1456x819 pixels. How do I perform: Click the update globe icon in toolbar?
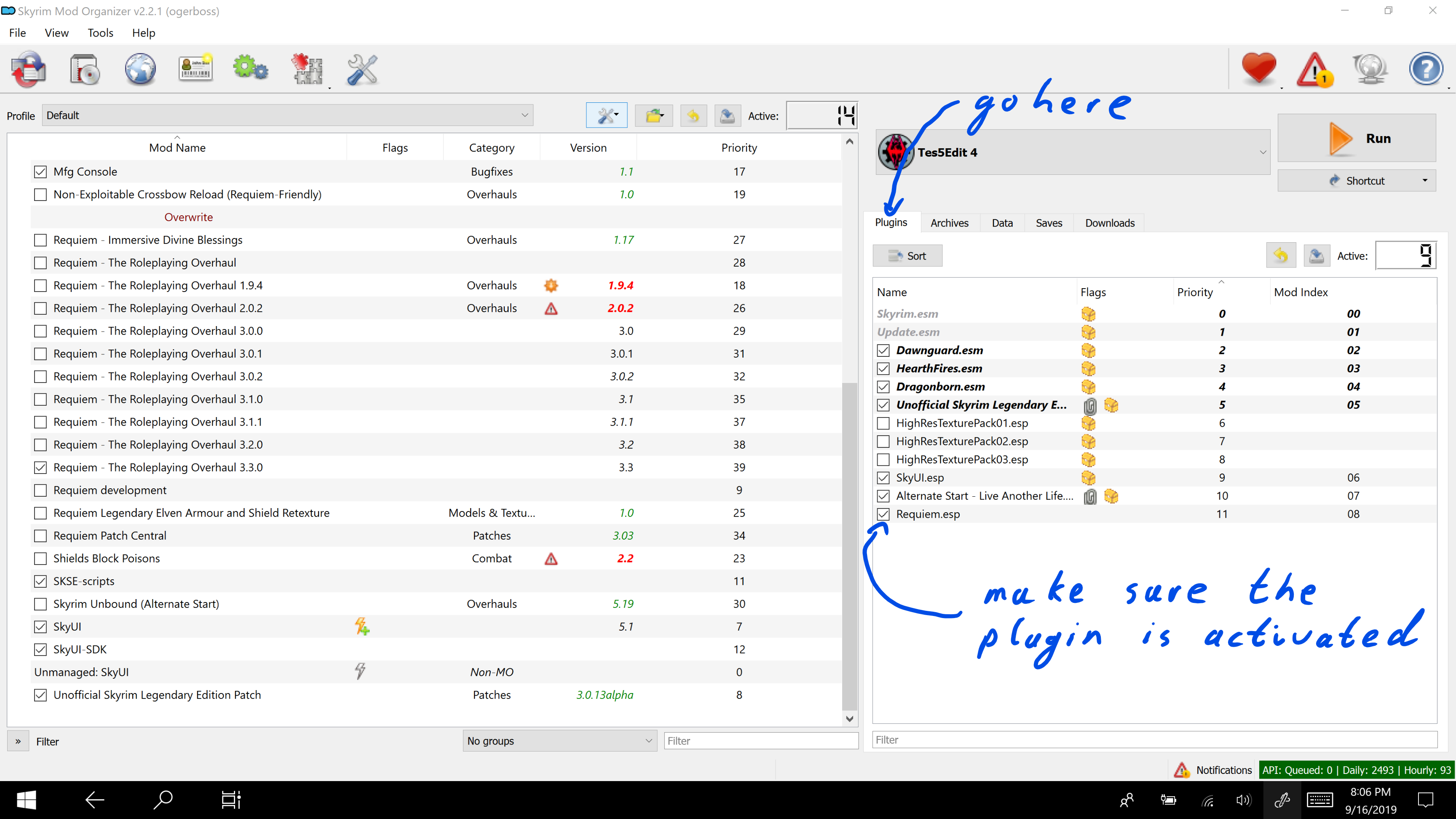[x=1370, y=70]
